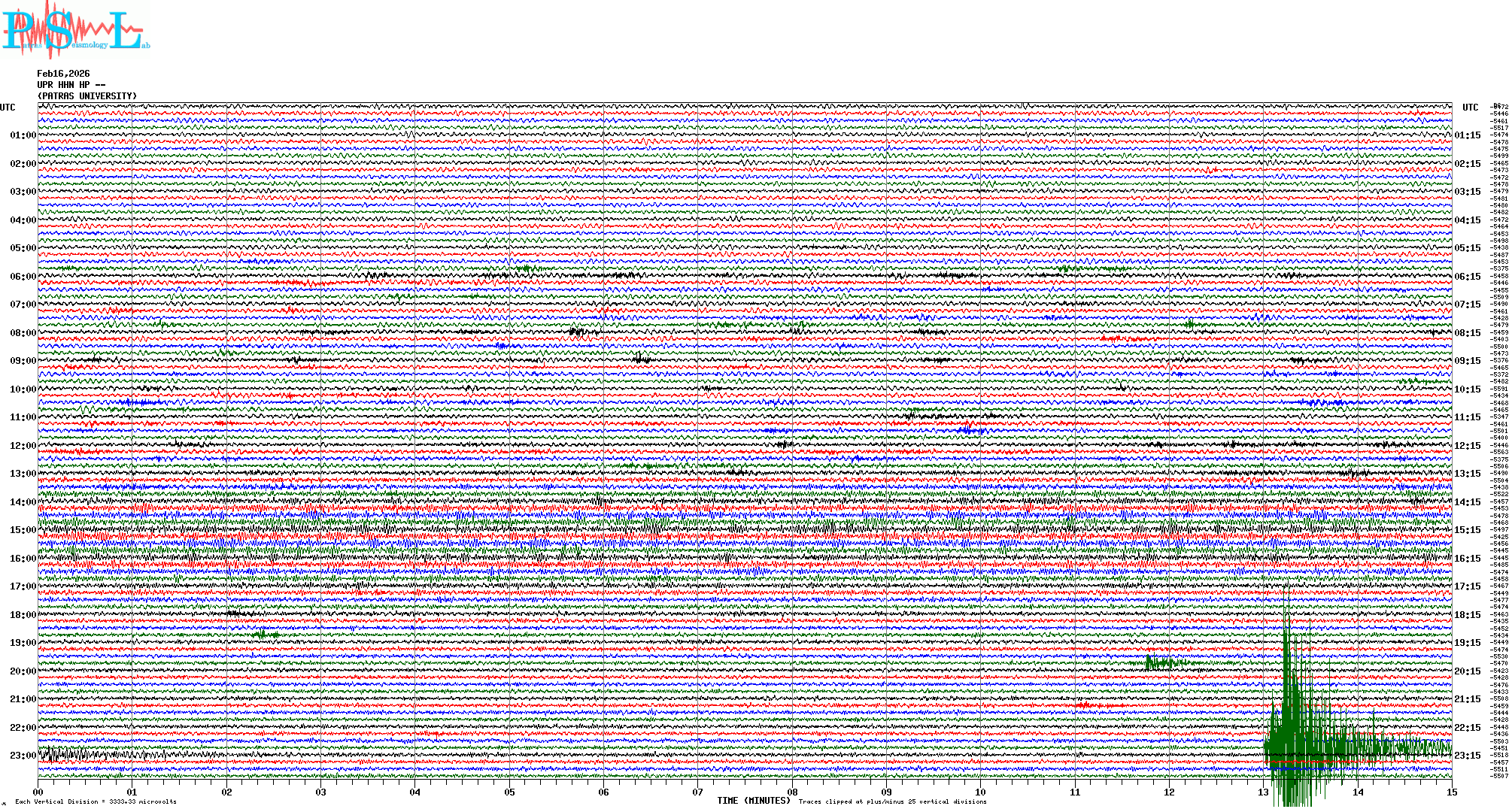The width and height of the screenshot is (1512, 812).
Task: Click the TIME (MINUTES) axis title
Action: pyautogui.click(x=754, y=801)
